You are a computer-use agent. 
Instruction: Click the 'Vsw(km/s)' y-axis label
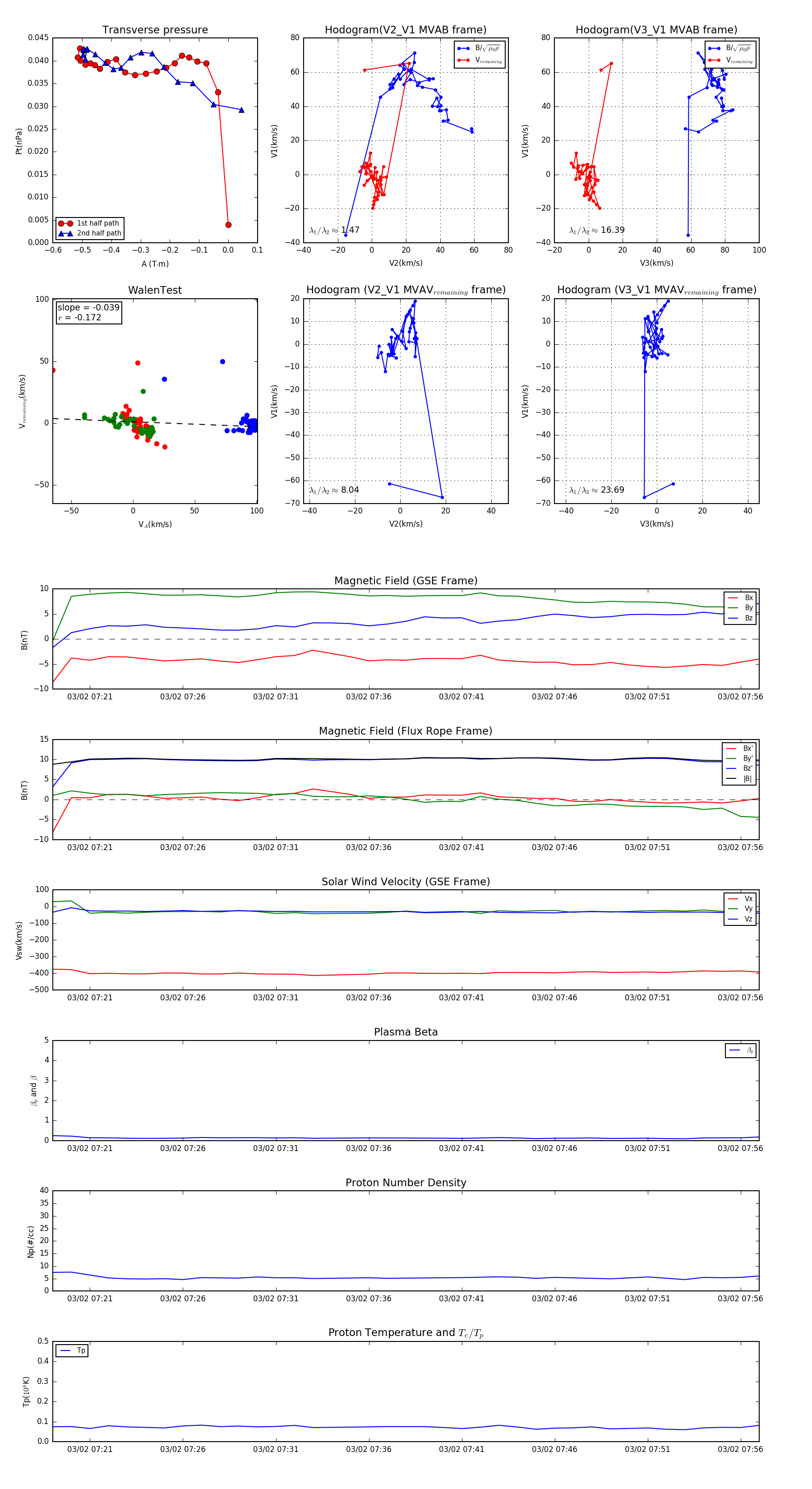click(18, 940)
